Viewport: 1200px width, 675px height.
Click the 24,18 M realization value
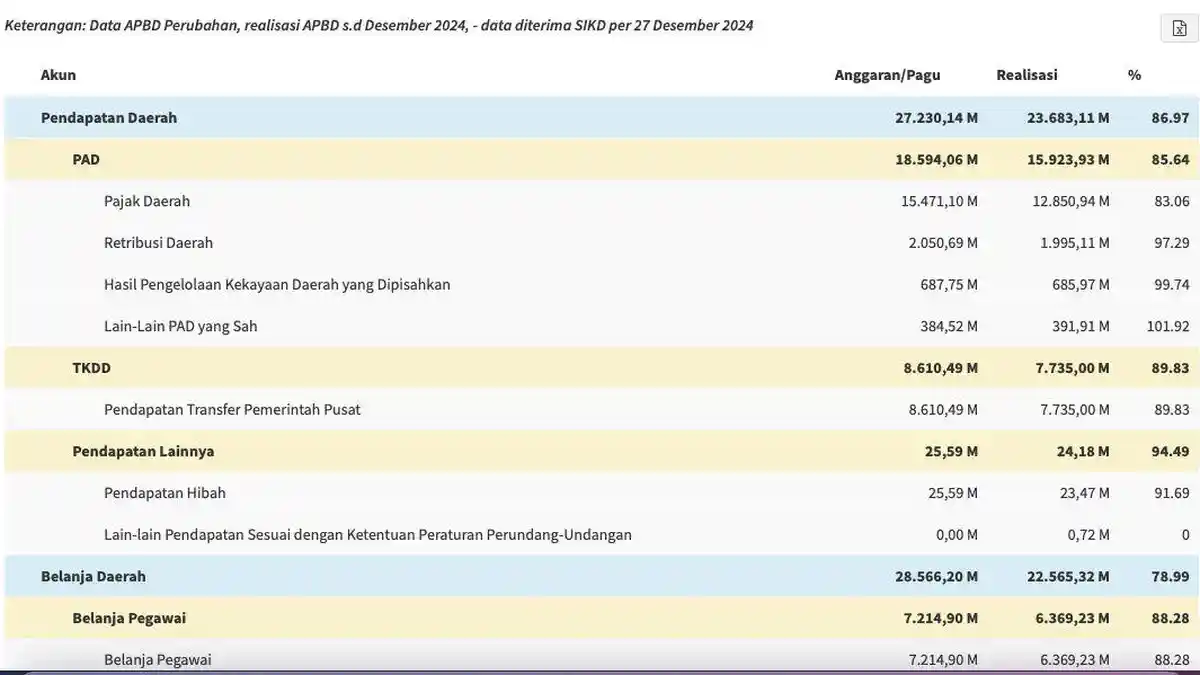click(1083, 451)
